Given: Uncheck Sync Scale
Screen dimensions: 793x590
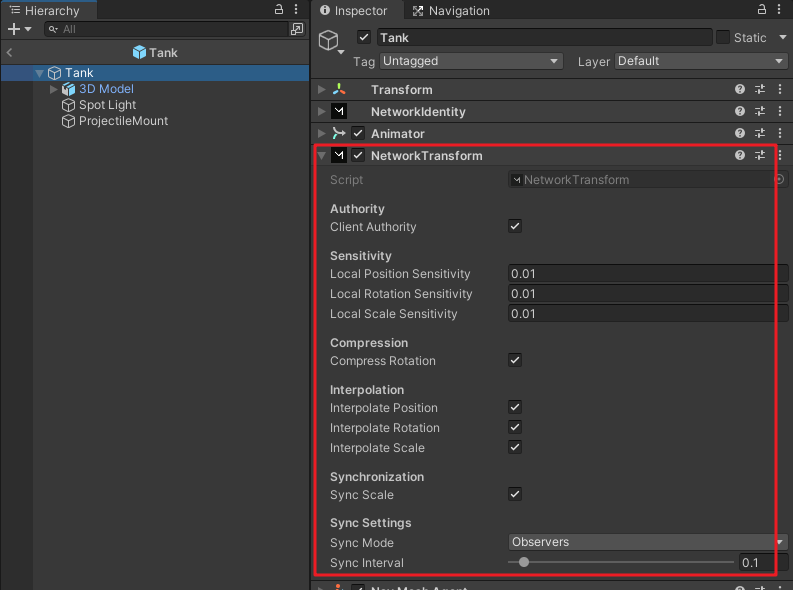Looking at the screenshot, I should point(515,494).
